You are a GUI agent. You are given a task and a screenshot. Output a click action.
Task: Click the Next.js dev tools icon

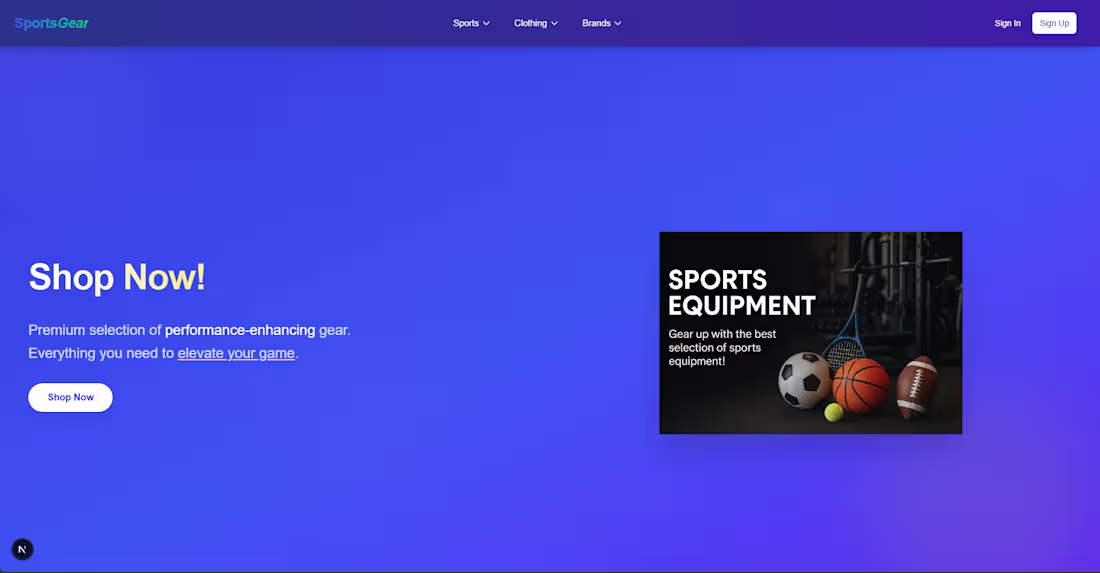tap(22, 549)
